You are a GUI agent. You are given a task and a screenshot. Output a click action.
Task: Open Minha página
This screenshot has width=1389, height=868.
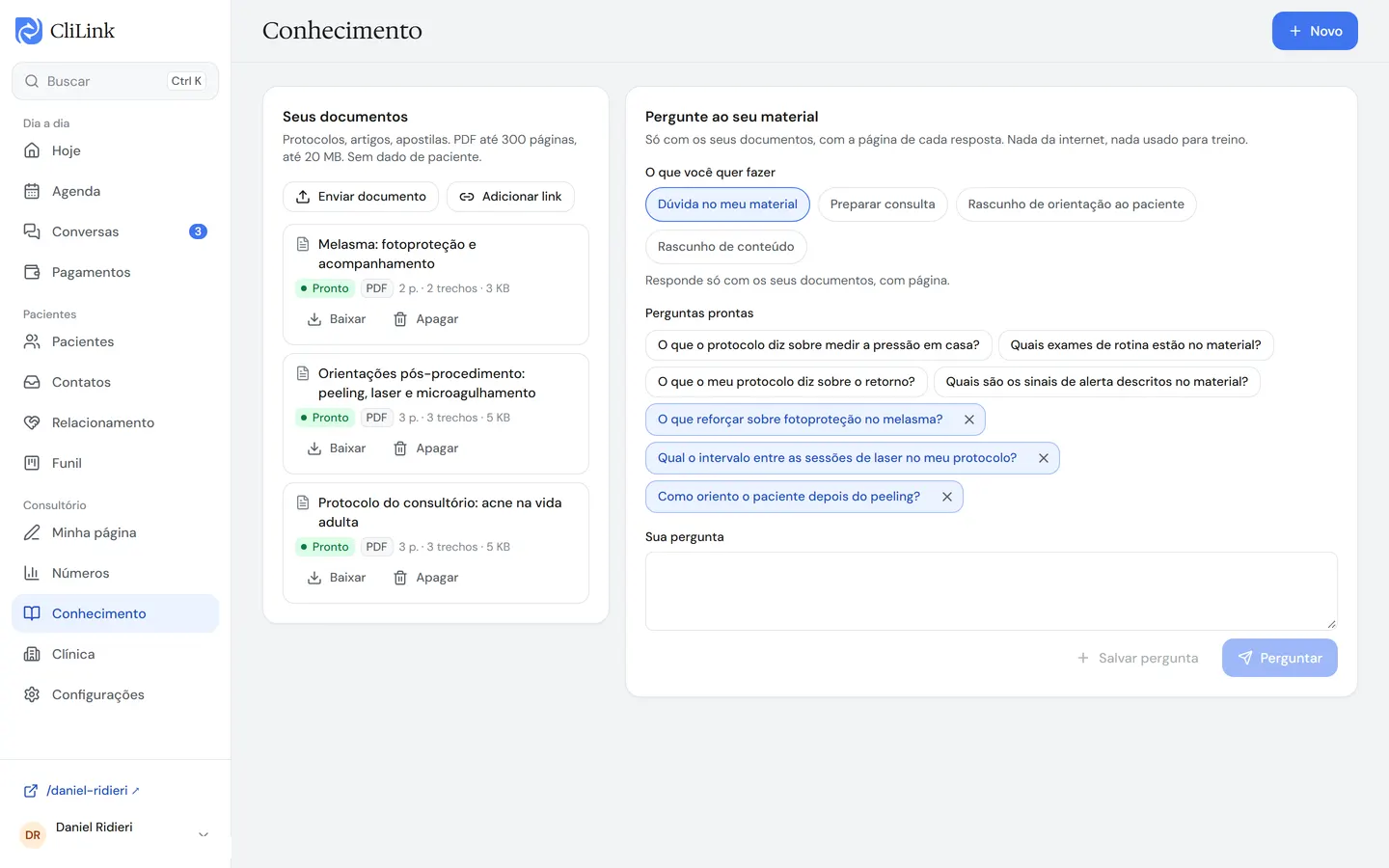pos(115,532)
